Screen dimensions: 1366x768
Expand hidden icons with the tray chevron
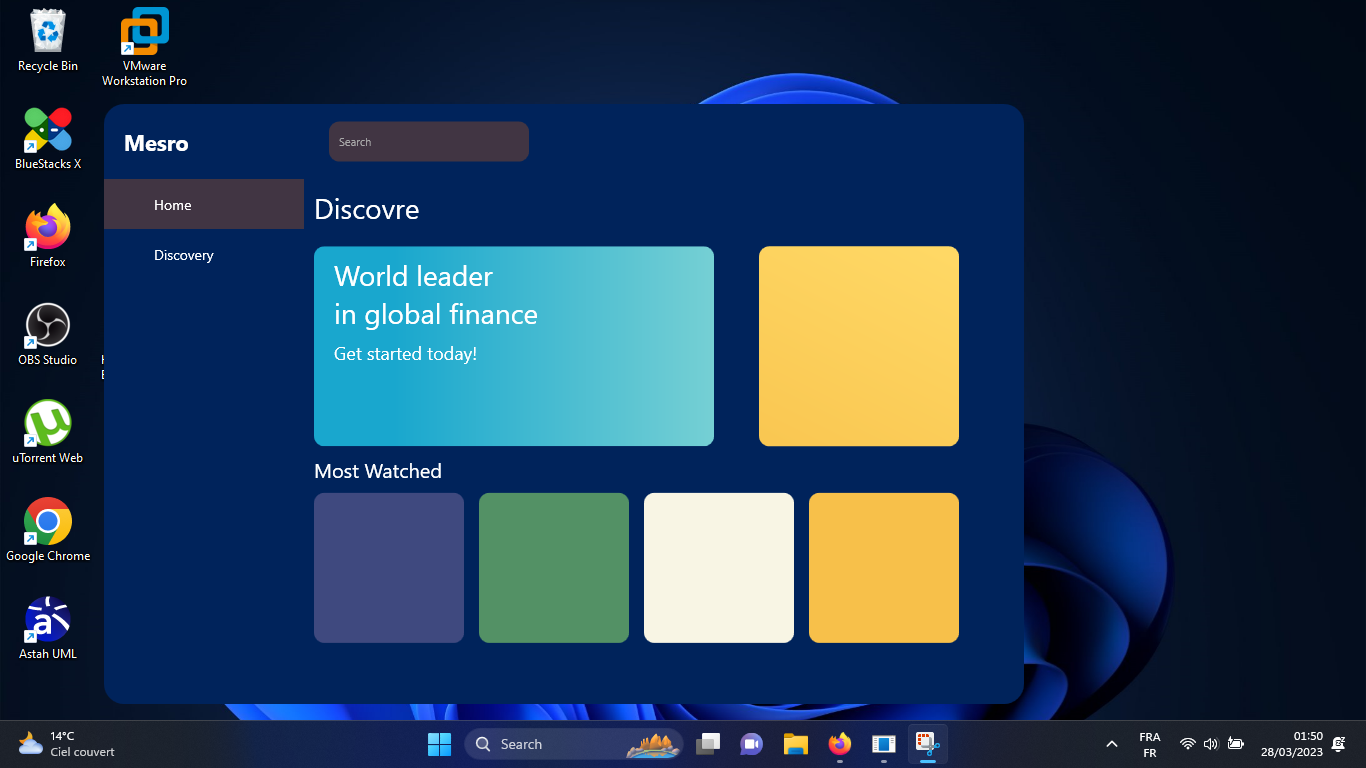pyautogui.click(x=1111, y=744)
